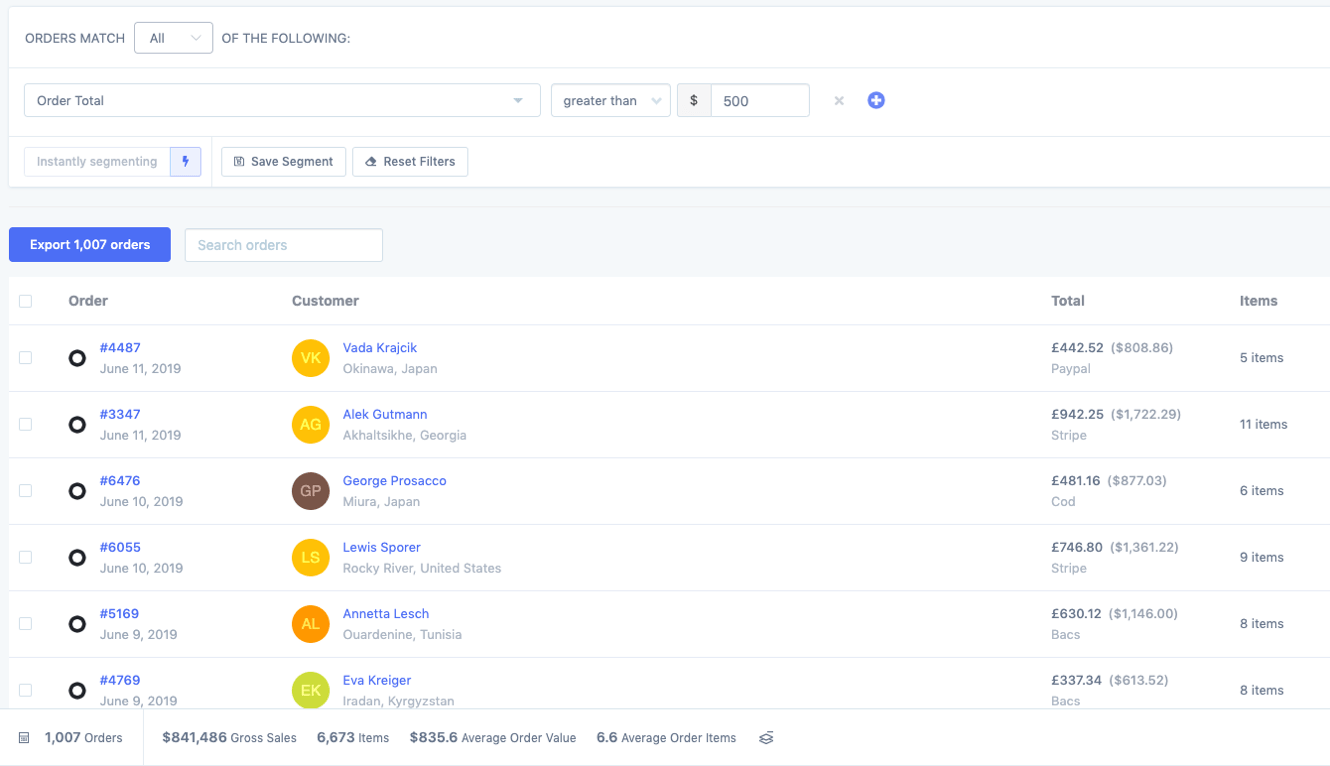
Task: Open the "greater than" comparison dropdown
Action: pos(610,100)
